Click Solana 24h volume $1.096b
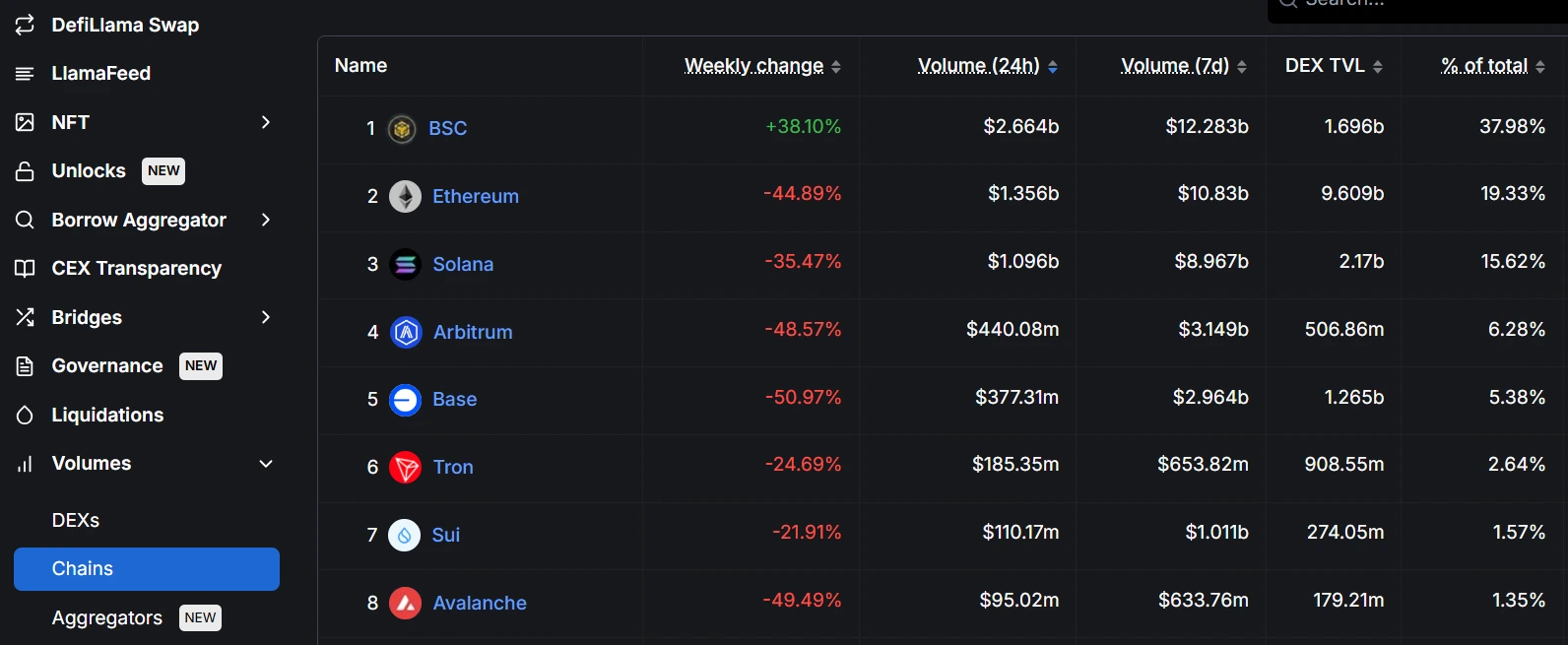 1023,262
